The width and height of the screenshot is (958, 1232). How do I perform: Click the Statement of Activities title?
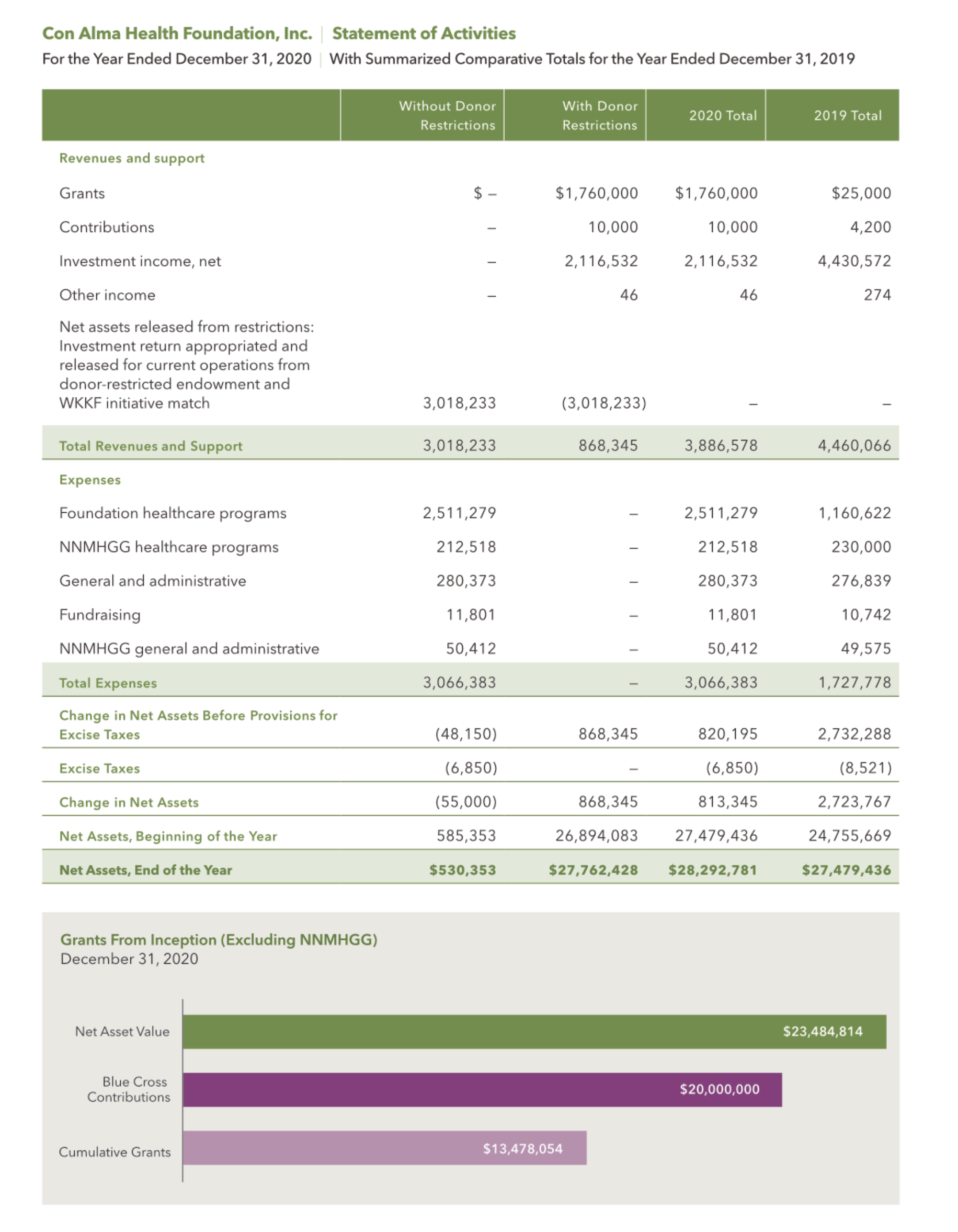coord(423,33)
